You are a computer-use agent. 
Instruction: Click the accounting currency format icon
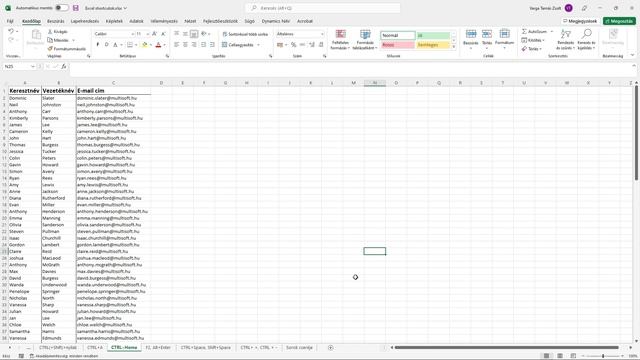pyautogui.click(x=280, y=44)
